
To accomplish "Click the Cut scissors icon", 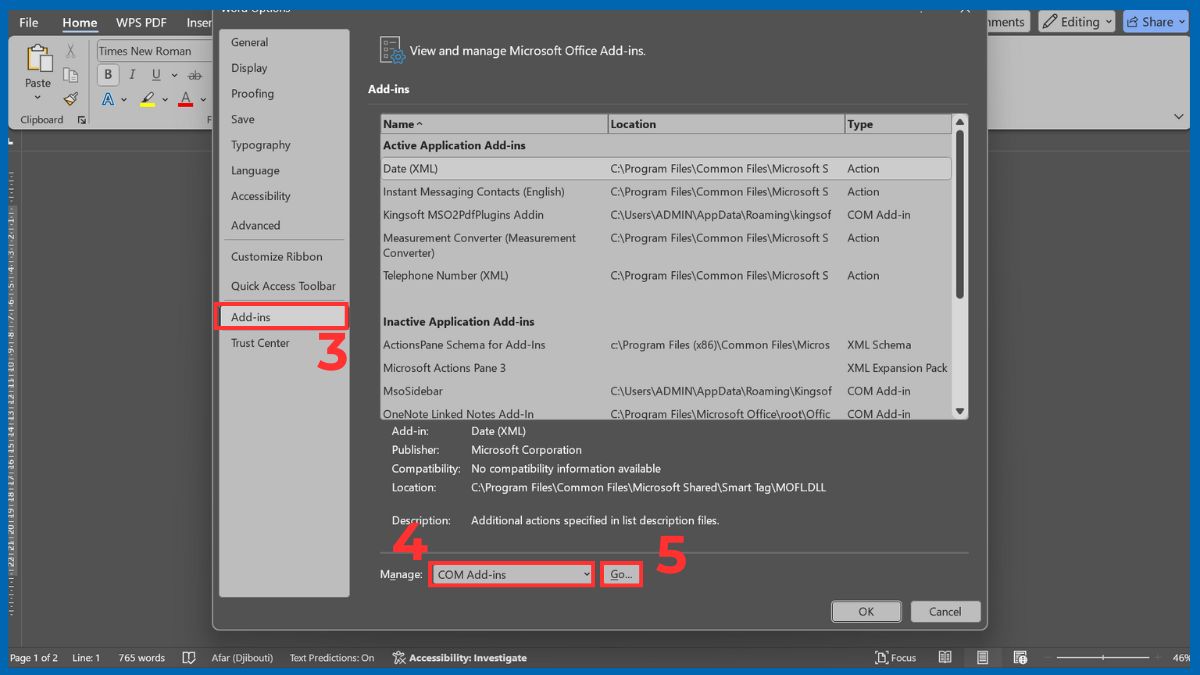I will tap(71, 51).
